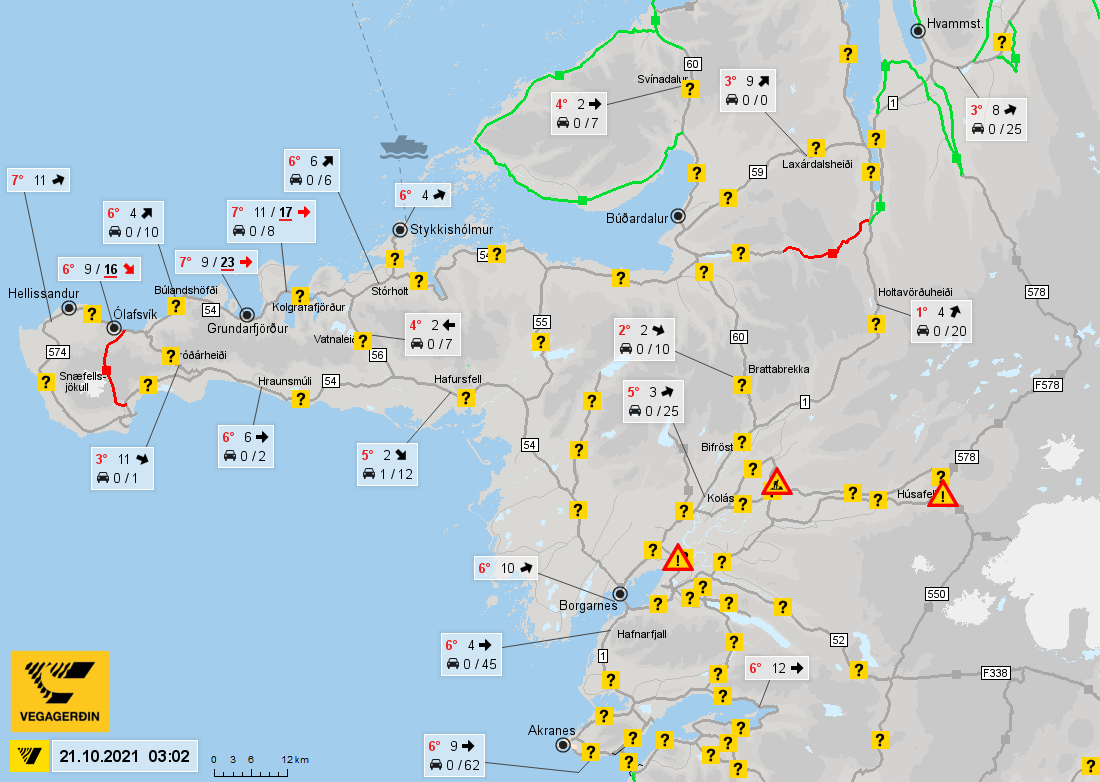Open the Grundarfjörður weather box with 9 / 23
The image size is (1100, 782).
click(x=216, y=262)
